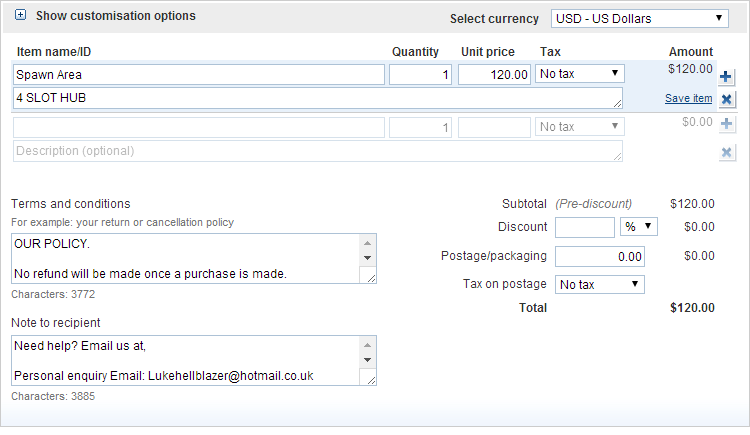The width and height of the screenshot is (750, 435).
Task: Open the Tax dropdown for Spawn Area
Action: [x=579, y=74]
